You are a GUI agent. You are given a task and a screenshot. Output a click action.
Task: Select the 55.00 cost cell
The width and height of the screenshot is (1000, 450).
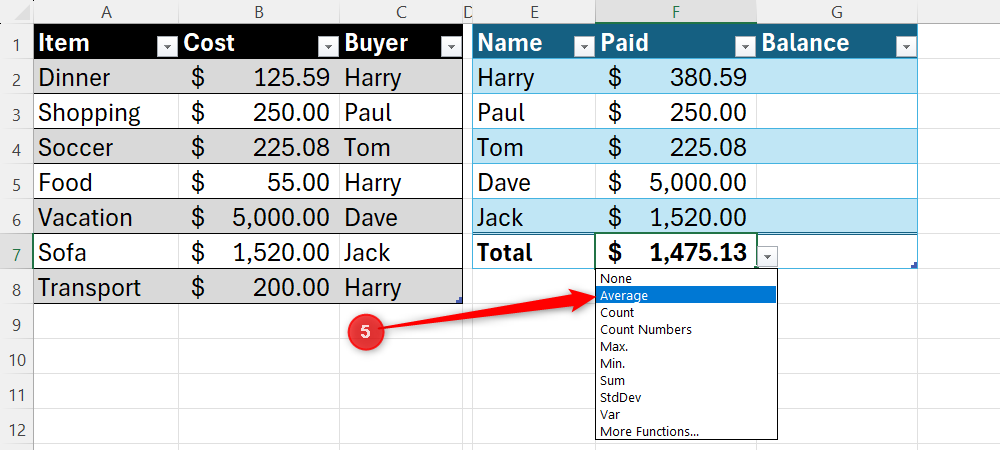tap(259, 182)
